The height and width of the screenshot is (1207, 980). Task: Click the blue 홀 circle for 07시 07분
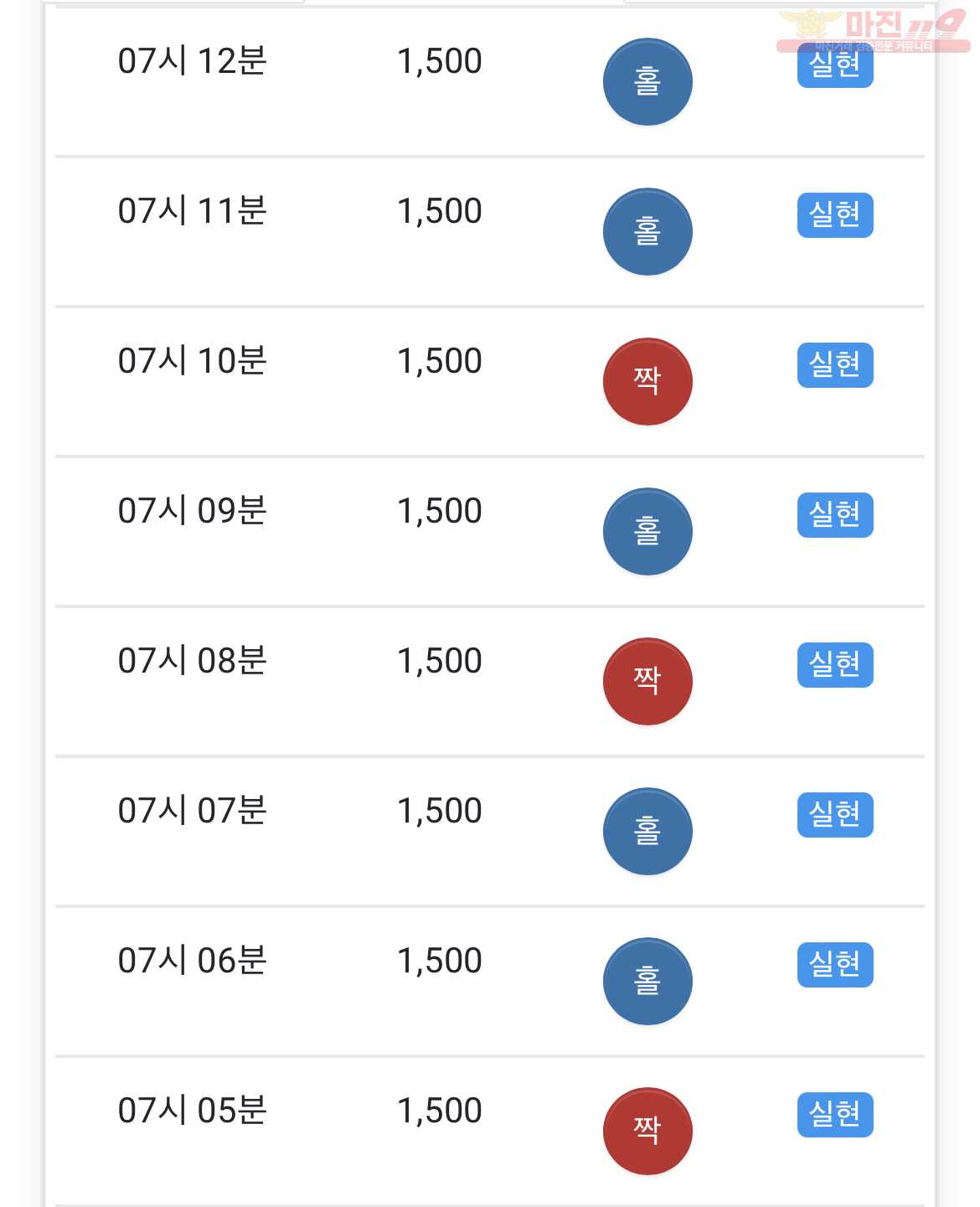tap(647, 832)
